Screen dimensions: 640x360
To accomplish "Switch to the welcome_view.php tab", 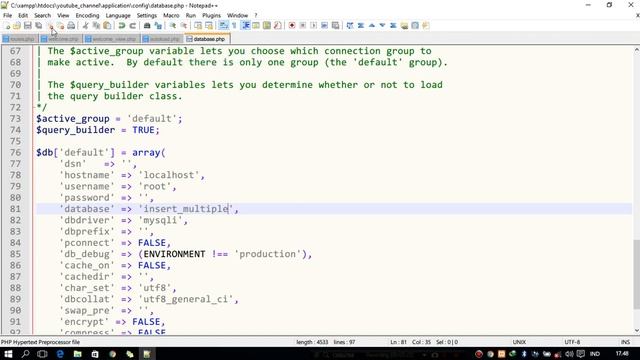I will click(x=111, y=39).
